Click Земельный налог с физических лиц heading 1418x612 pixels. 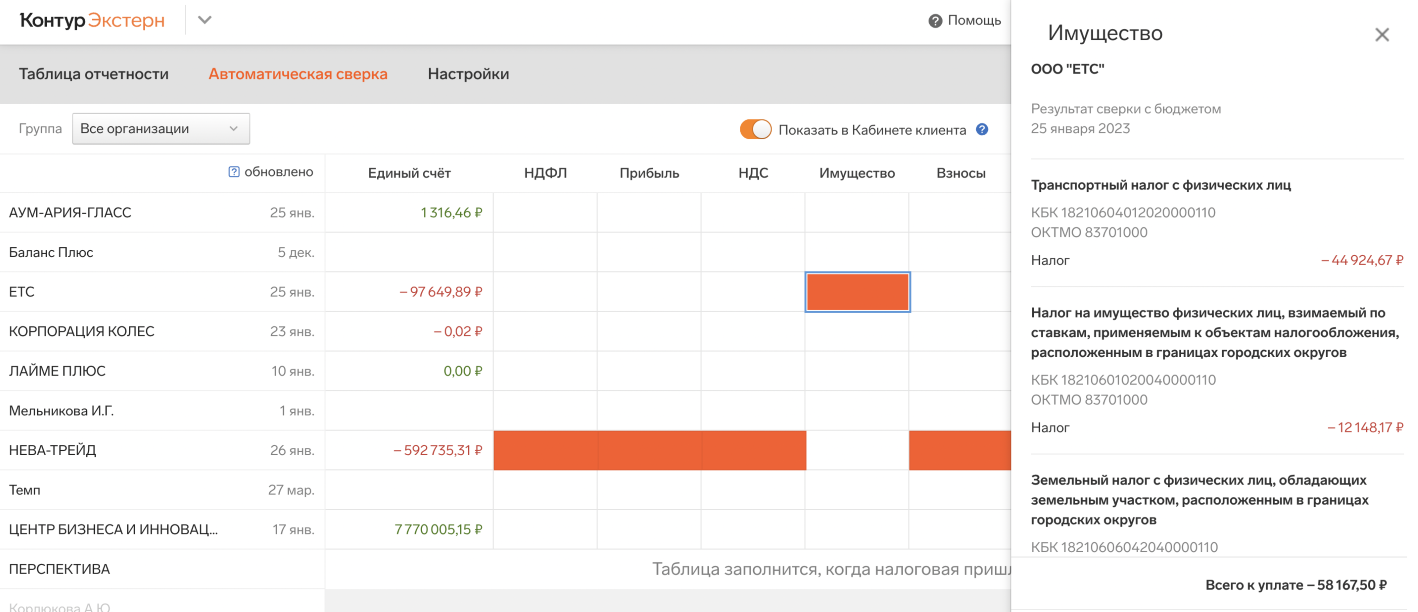(x=1200, y=500)
